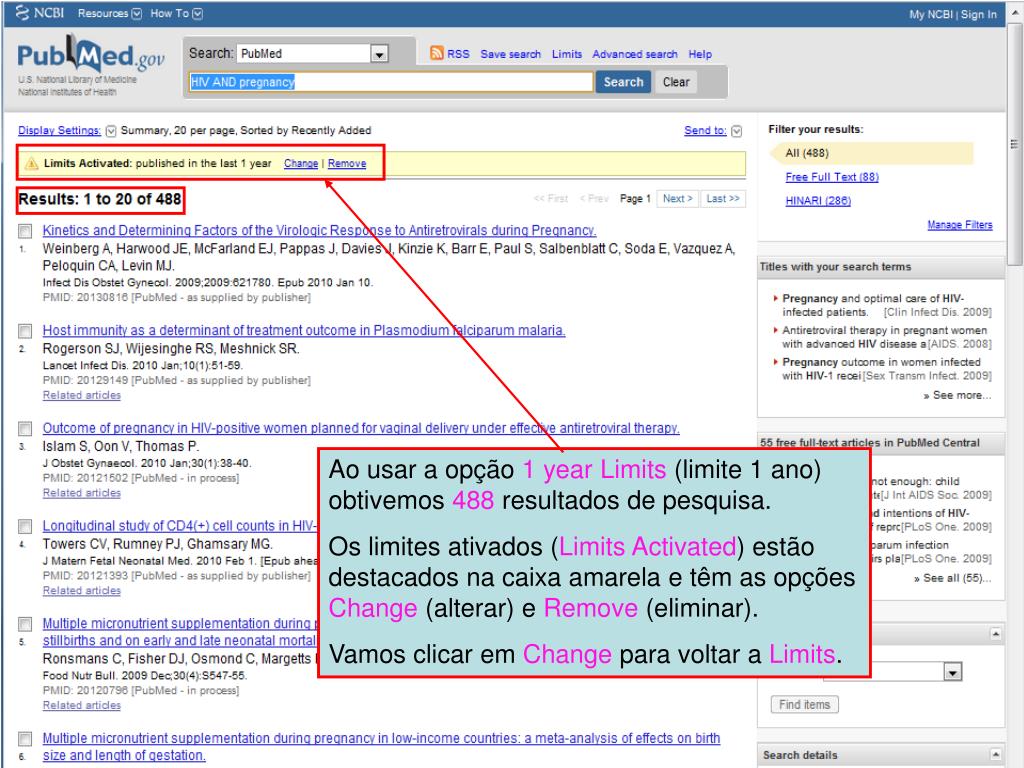Click Results: 1 to 20 of 488 text
Viewport: 1024px width, 768px height.
(x=100, y=199)
